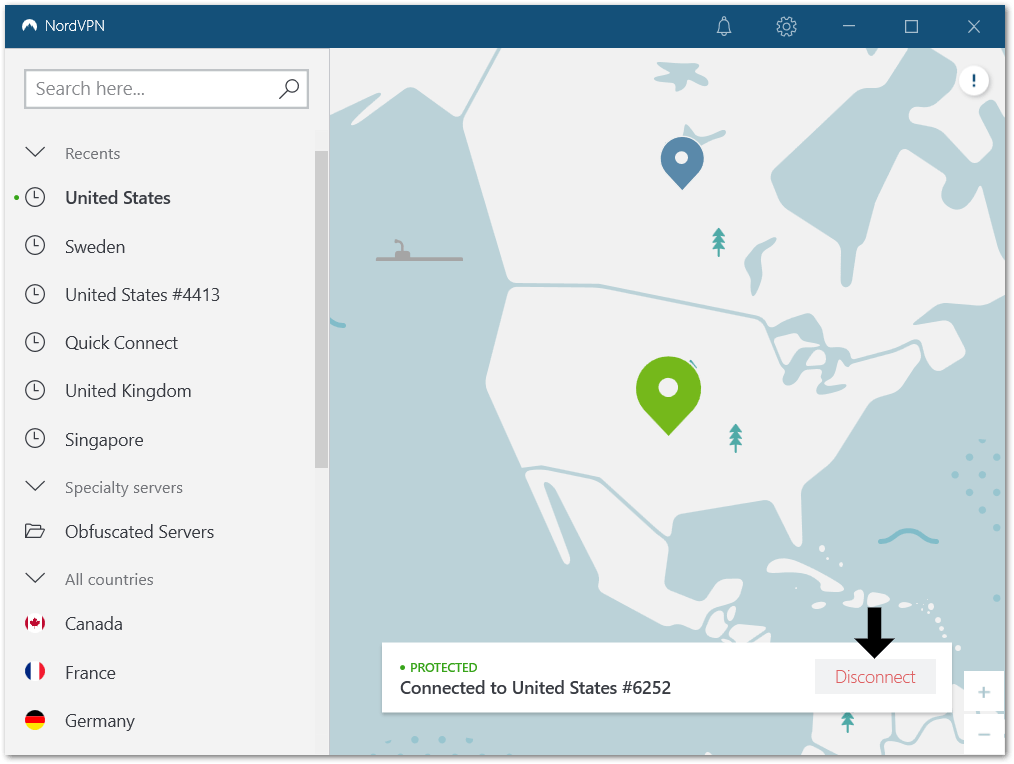
Task: Click clock icon beside Sweden
Action: [x=35, y=246]
